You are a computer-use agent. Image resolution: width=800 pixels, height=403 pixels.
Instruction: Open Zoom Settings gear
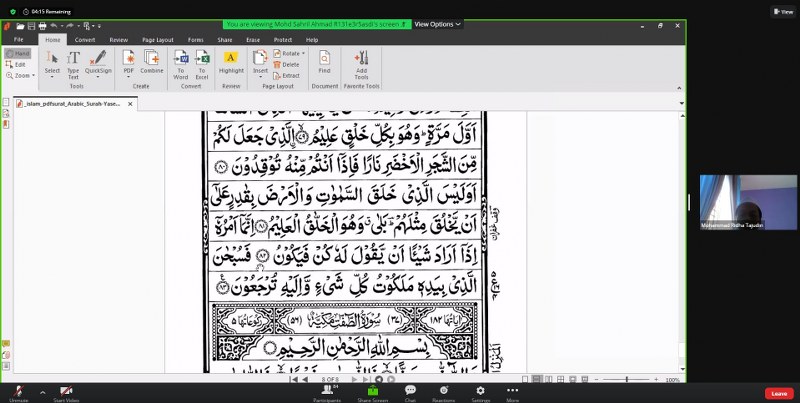coord(480,393)
